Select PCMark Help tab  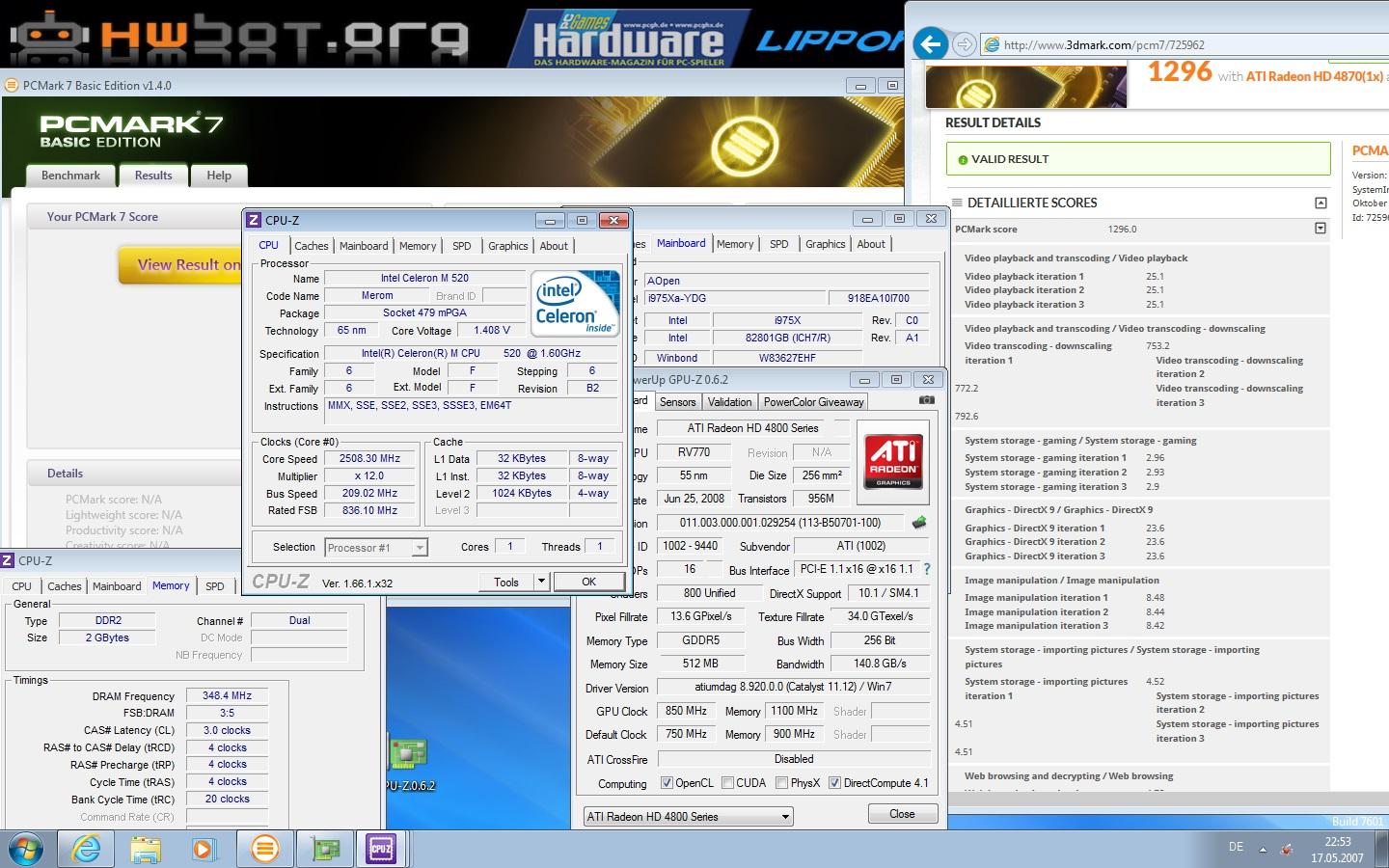coord(219,176)
